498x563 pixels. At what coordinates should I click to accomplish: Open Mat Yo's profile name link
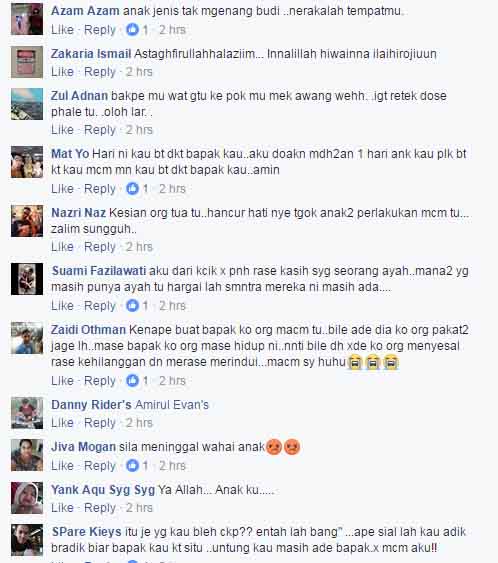pos(70,154)
